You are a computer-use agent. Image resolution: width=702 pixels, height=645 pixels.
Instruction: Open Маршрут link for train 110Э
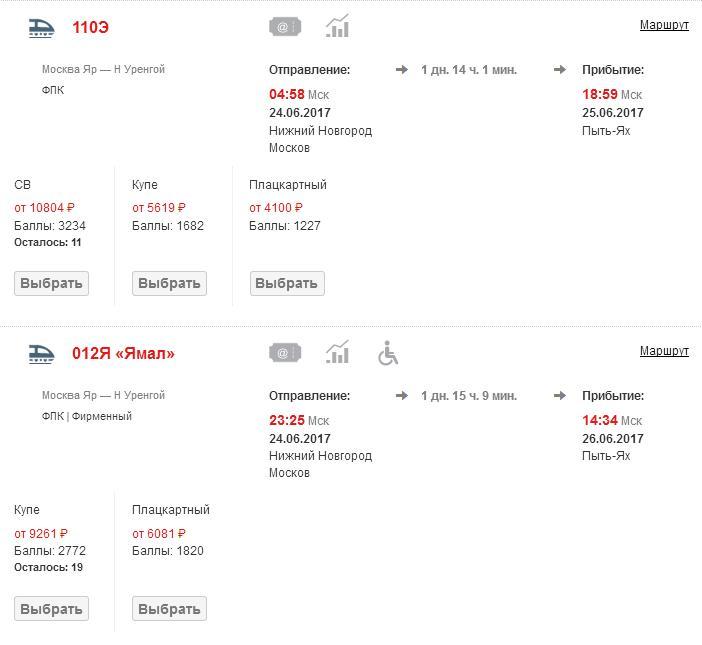coord(664,25)
